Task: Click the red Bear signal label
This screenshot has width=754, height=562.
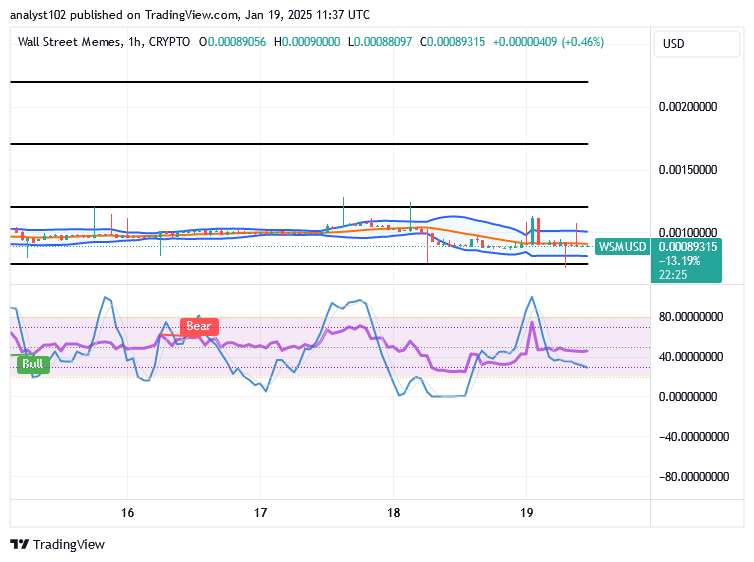Action: coord(199,326)
